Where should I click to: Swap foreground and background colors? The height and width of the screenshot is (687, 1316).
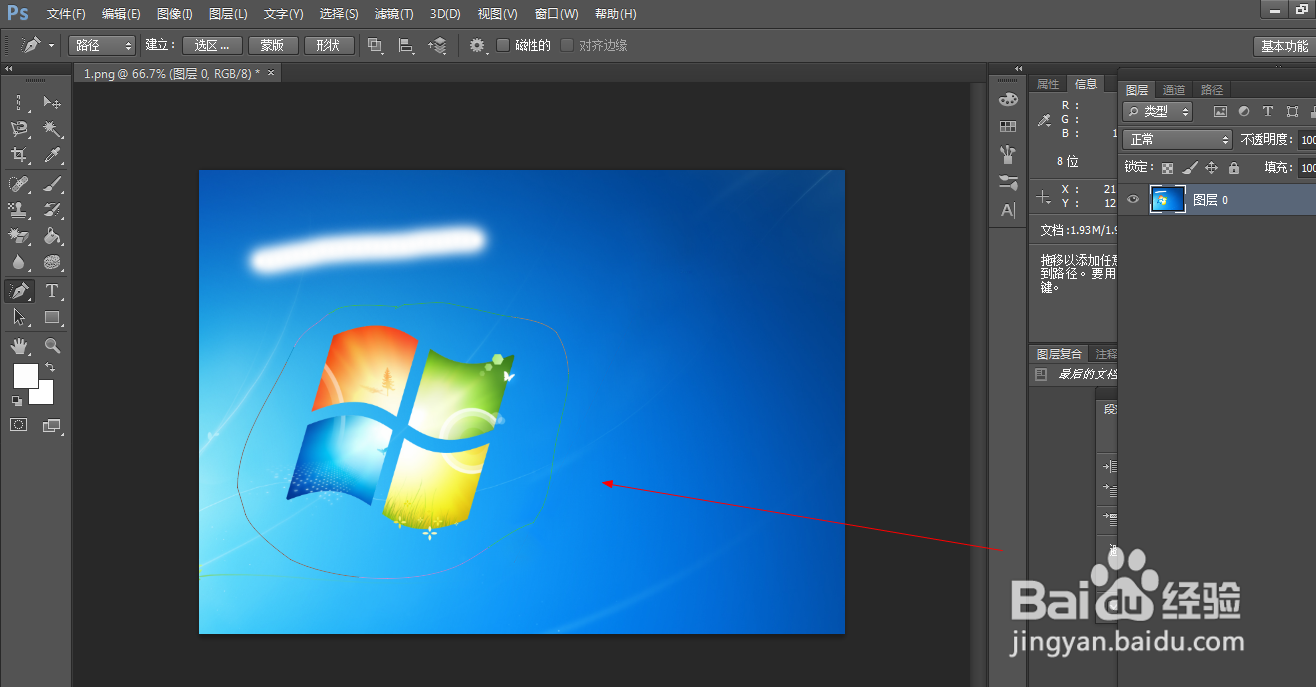click(x=50, y=368)
